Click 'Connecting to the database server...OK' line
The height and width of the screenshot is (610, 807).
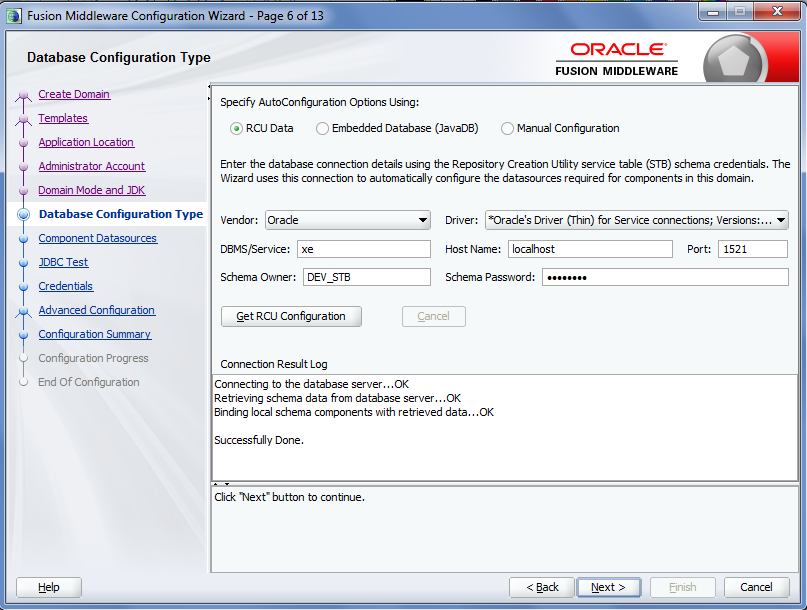click(311, 384)
